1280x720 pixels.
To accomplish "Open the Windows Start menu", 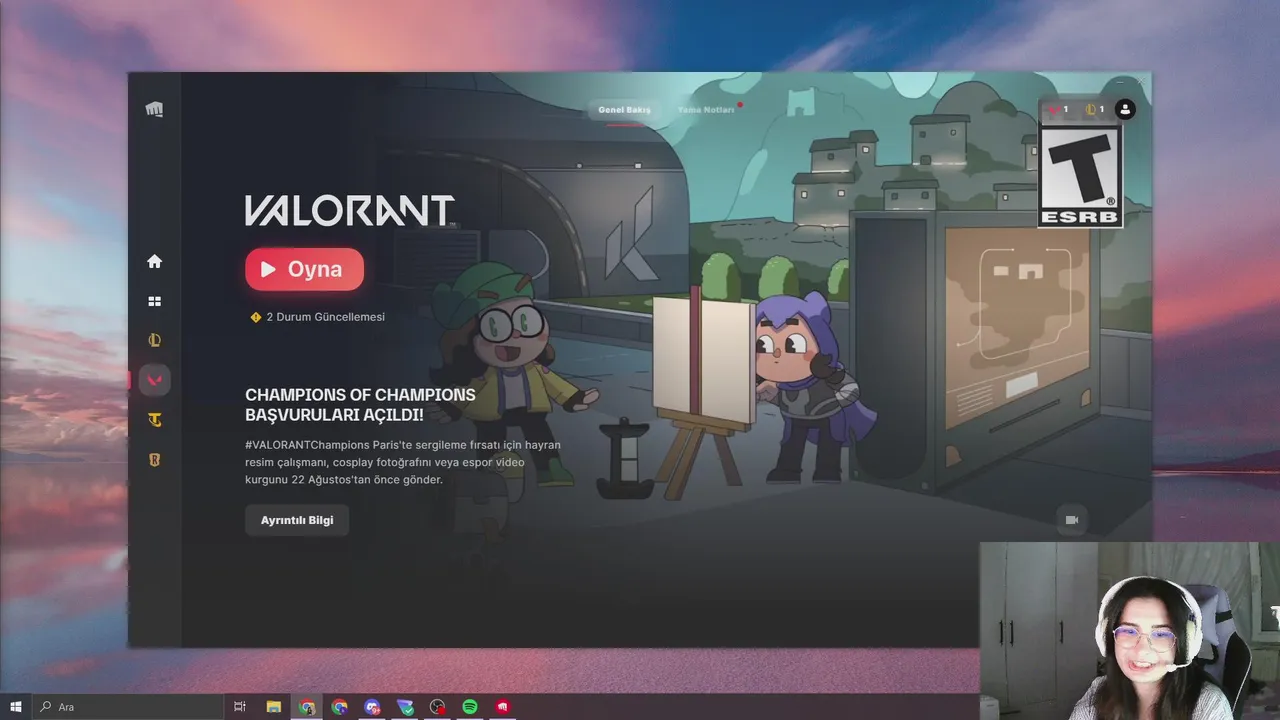I will pos(15,707).
